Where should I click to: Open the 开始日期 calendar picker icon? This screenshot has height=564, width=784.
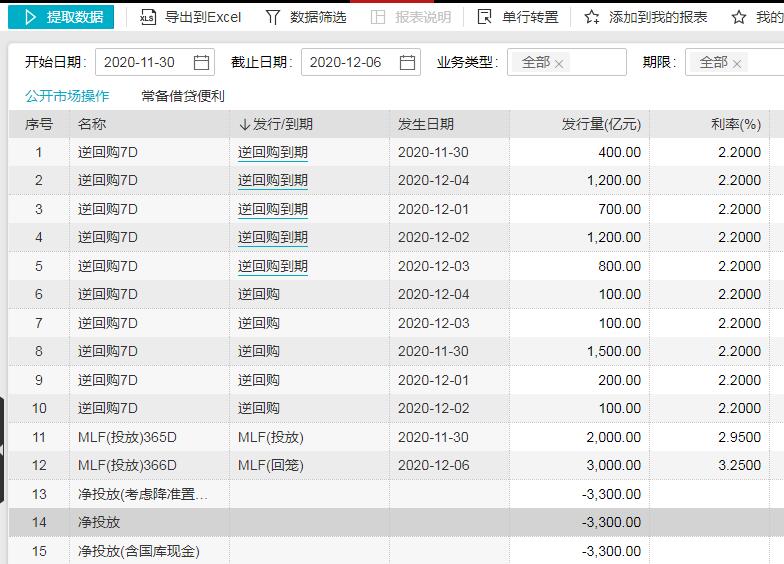(201, 62)
